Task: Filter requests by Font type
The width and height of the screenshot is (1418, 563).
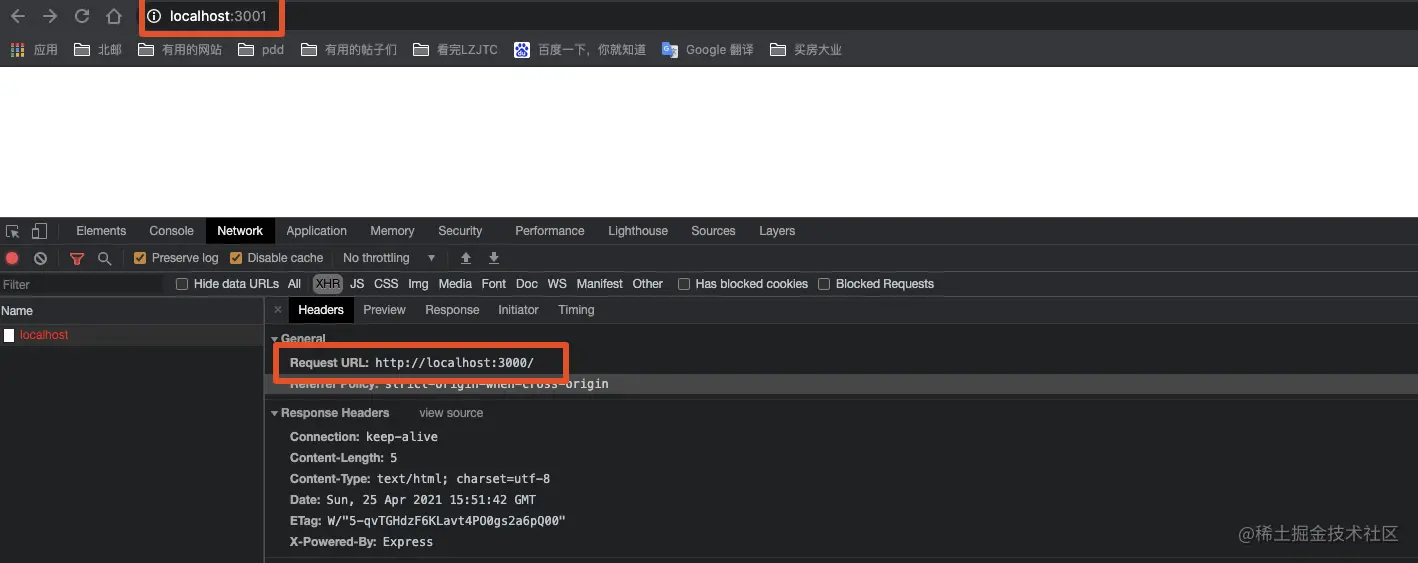Action: pos(494,284)
